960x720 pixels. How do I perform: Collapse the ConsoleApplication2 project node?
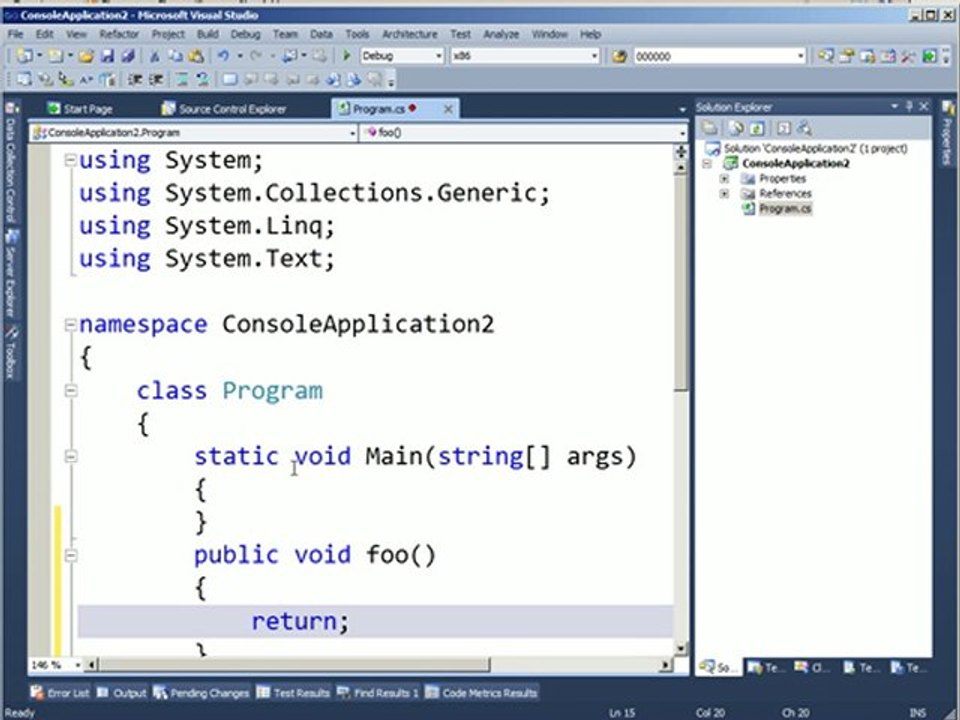point(708,163)
